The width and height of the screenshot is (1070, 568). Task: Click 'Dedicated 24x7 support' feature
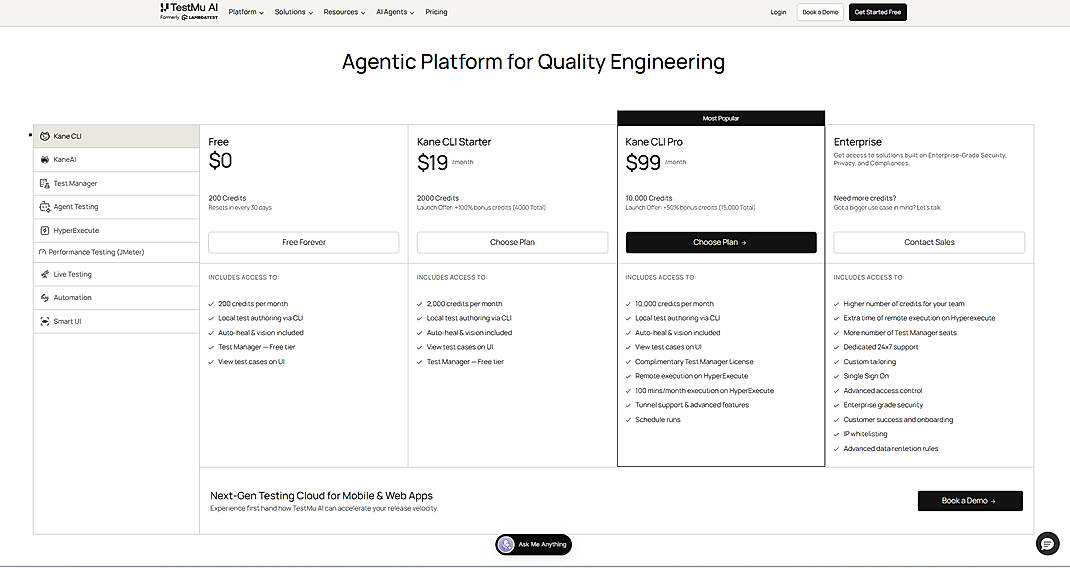click(x=881, y=347)
